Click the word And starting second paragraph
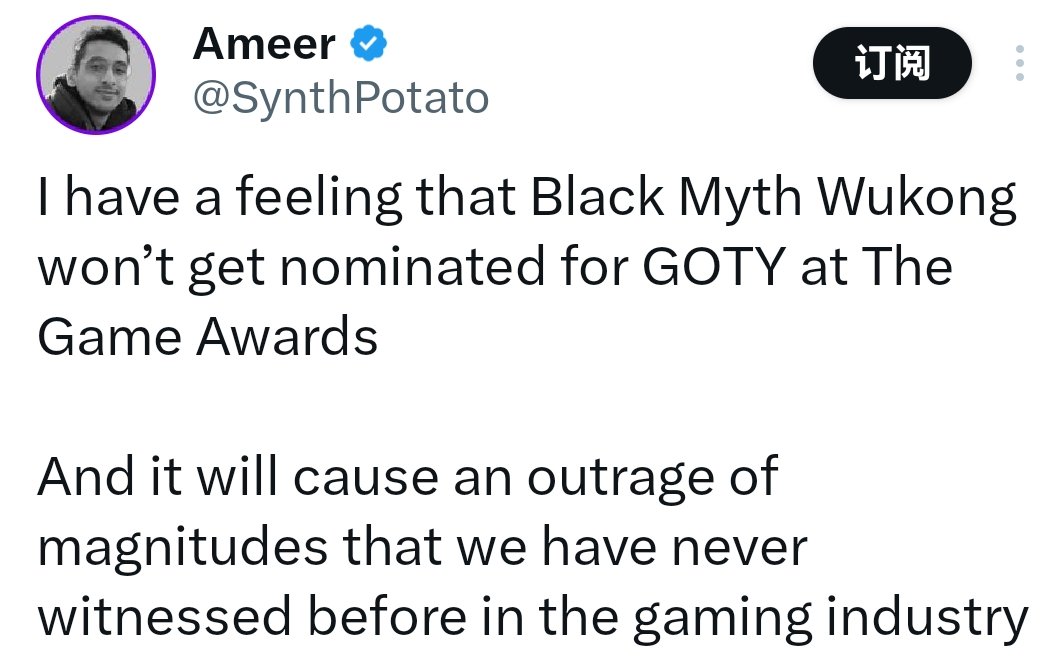1056x661 pixels. (86, 477)
